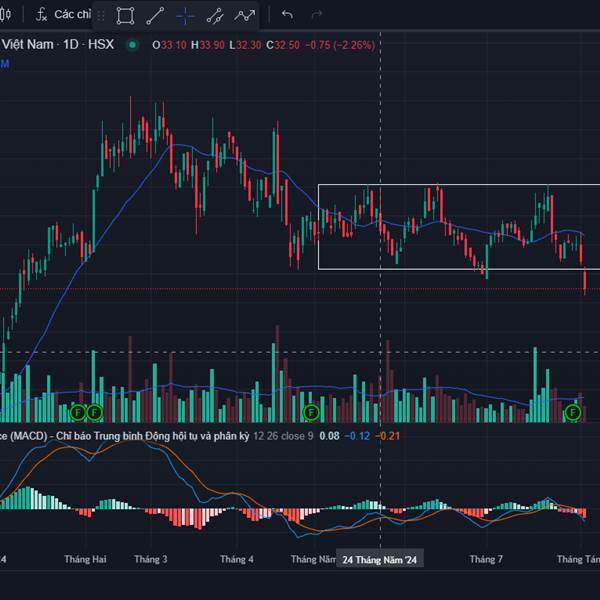The width and height of the screenshot is (600, 600).
Task: Click F event marker near Tháng Tám
Action: (x=573, y=412)
